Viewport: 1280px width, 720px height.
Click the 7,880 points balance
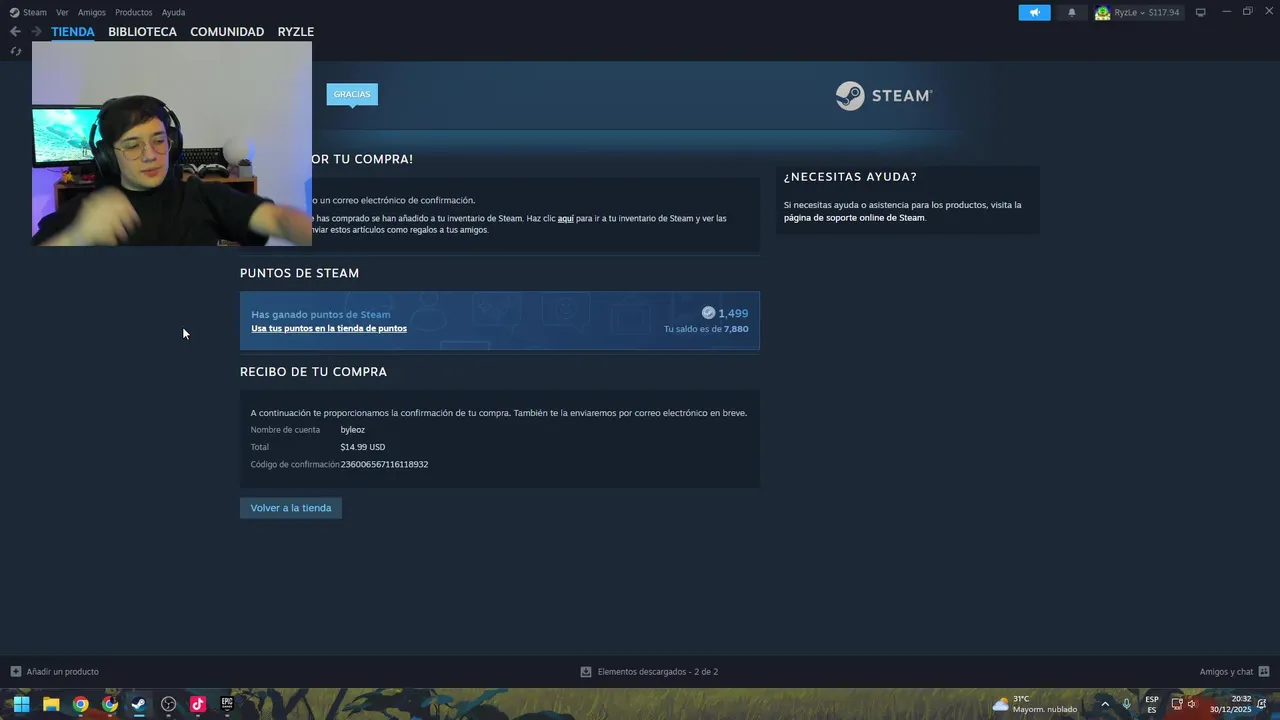point(736,329)
